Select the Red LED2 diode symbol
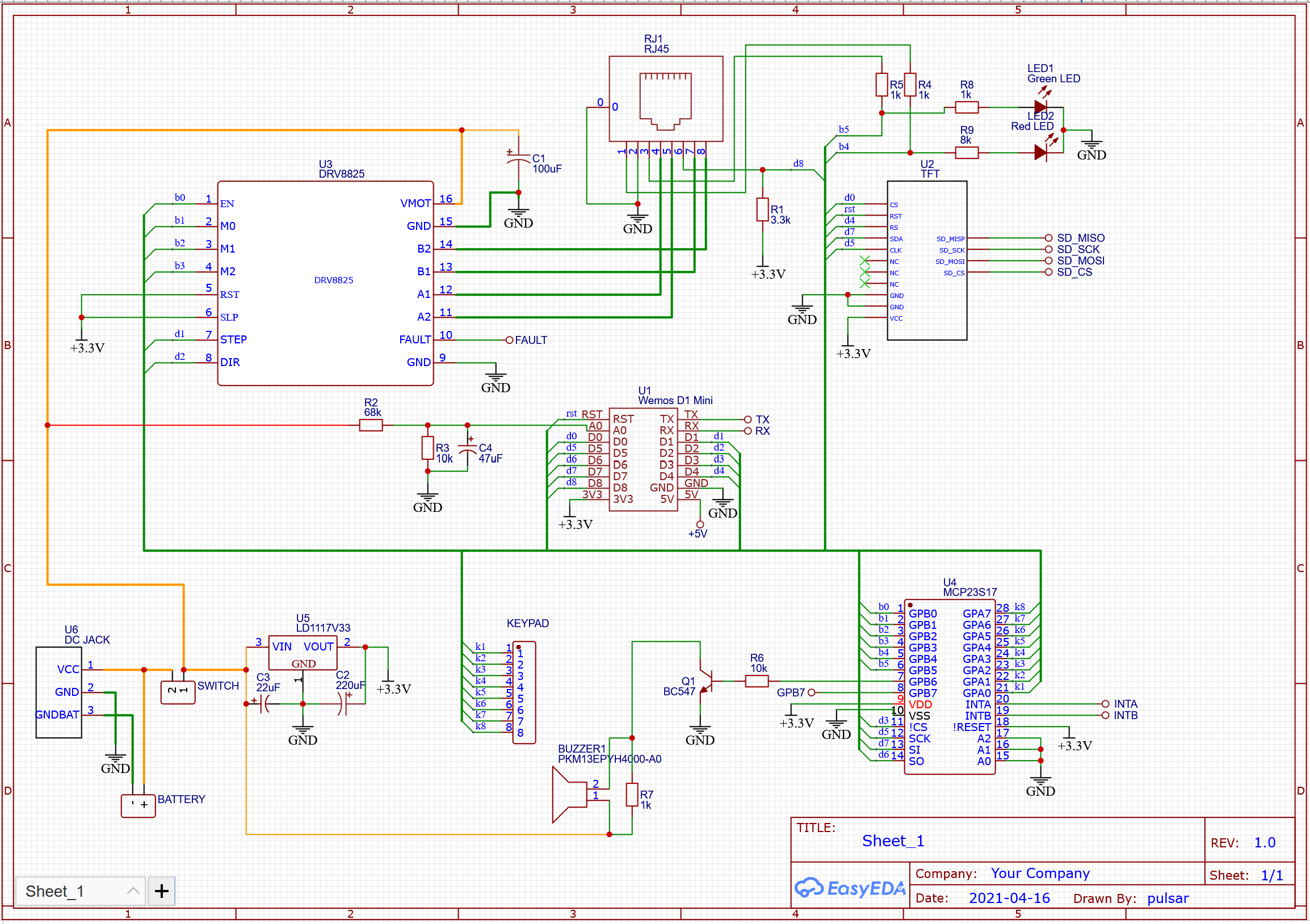Viewport: 1310px width, 924px height. (1041, 152)
